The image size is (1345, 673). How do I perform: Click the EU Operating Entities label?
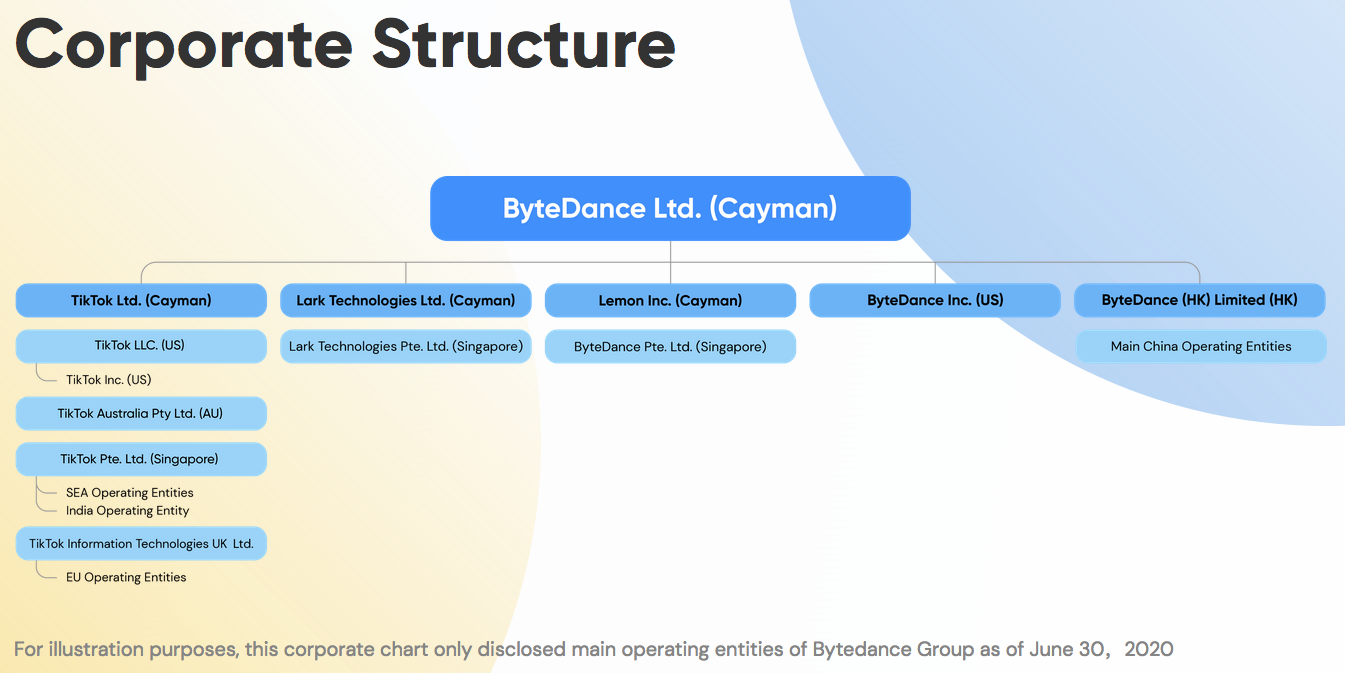coord(125,578)
